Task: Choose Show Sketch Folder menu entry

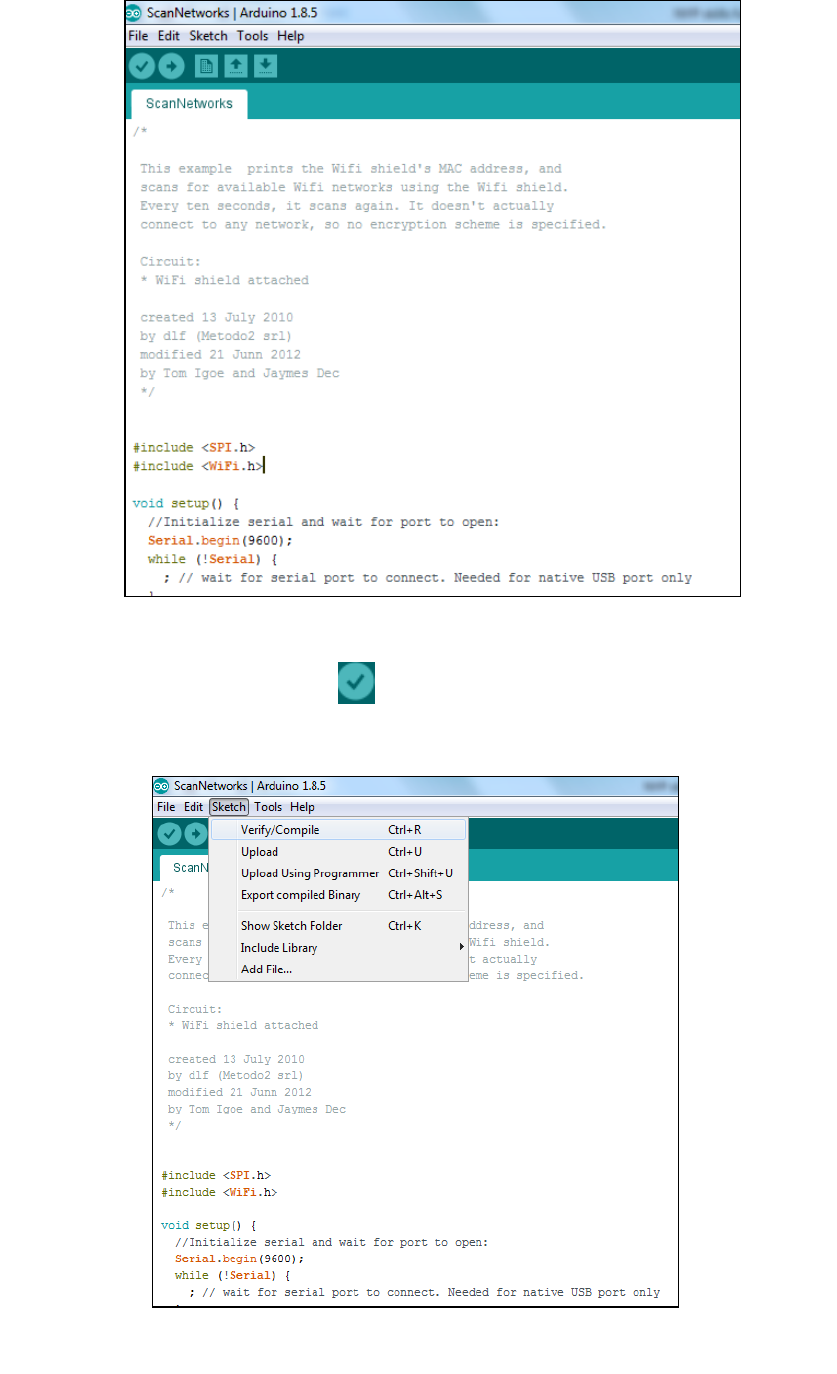Action: click(x=339, y=926)
